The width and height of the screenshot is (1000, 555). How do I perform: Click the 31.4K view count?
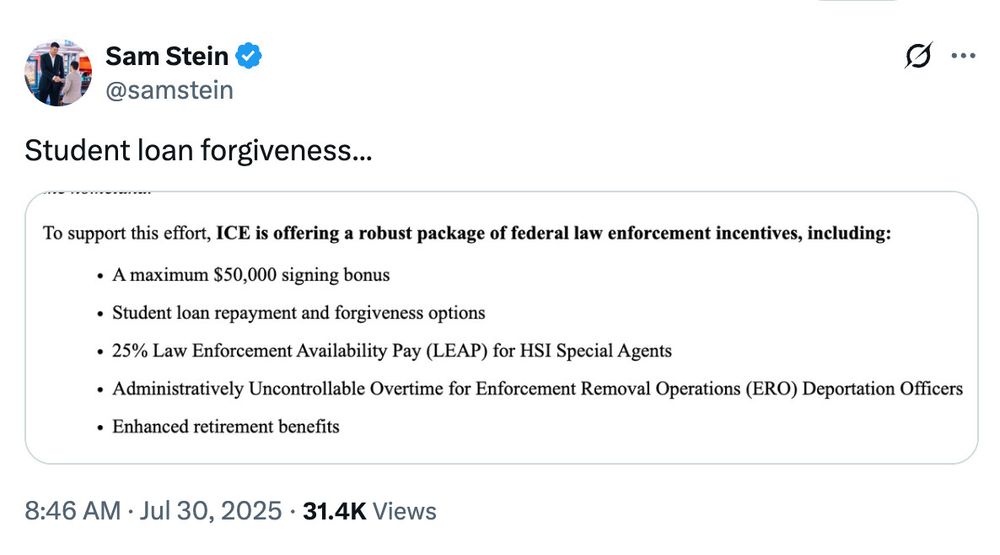[x=334, y=511]
